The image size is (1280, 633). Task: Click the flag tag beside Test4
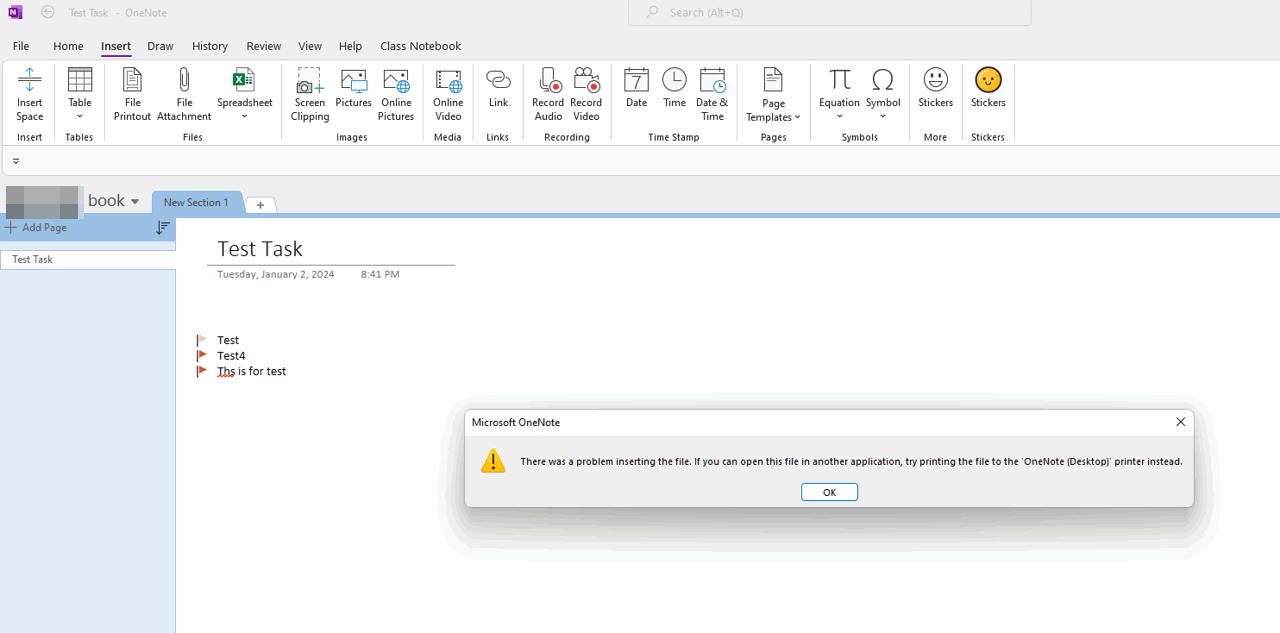(202, 355)
